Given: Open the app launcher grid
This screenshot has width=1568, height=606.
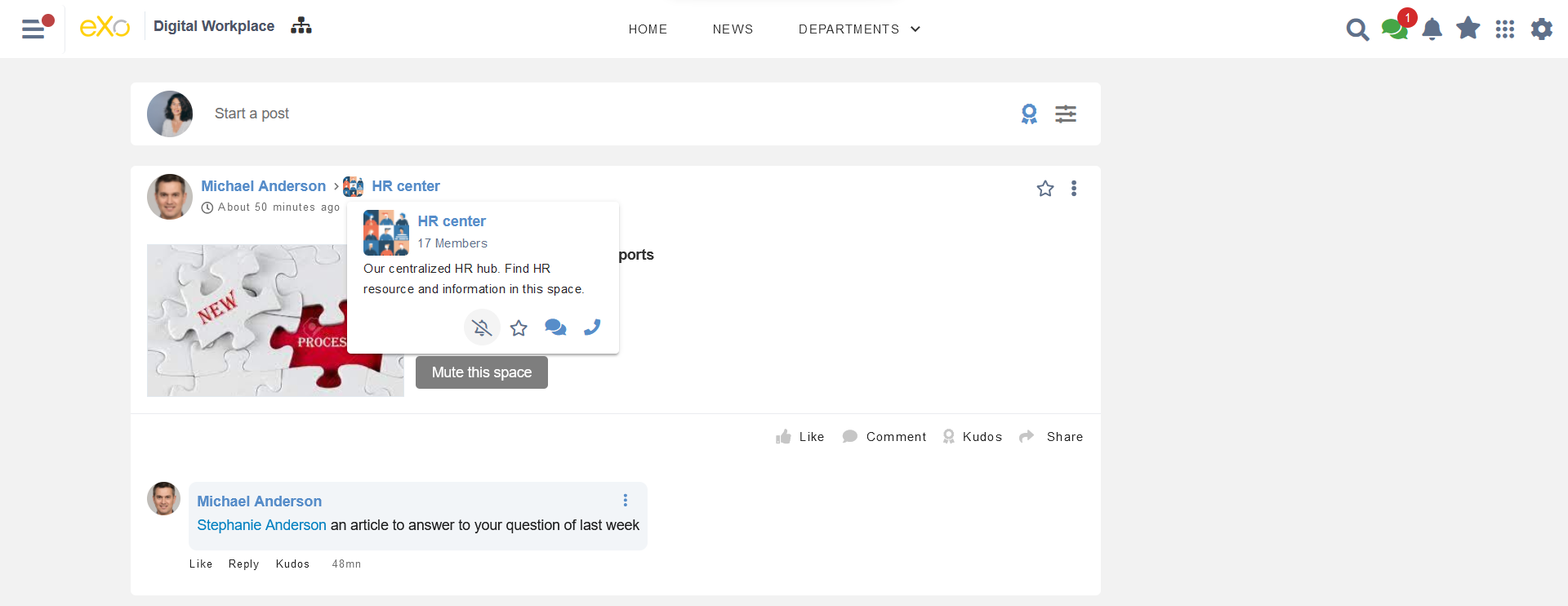Looking at the screenshot, I should 1504,29.
